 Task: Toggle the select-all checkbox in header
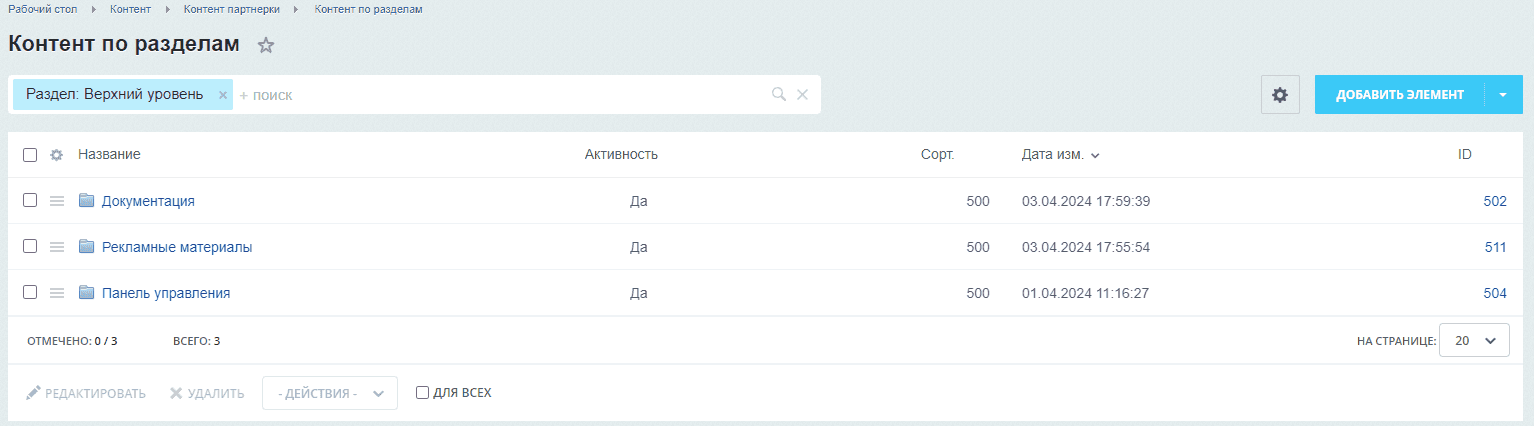(30, 155)
